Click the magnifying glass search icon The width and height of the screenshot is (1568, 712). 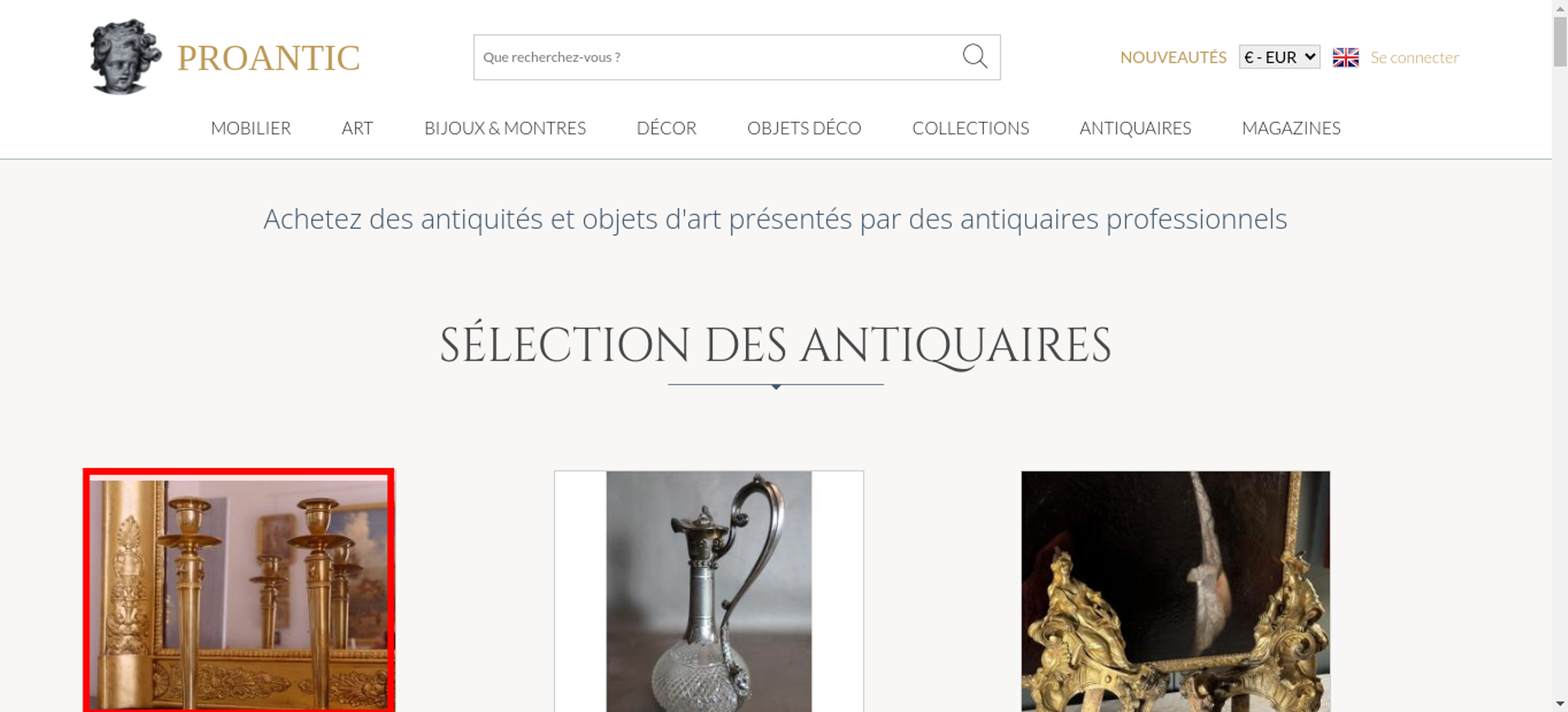pyautogui.click(x=975, y=56)
